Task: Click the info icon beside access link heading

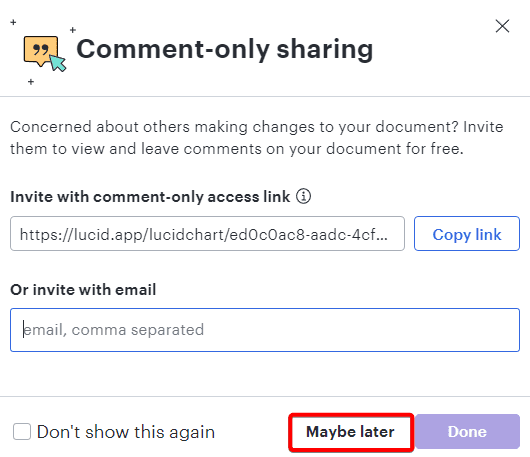Action: [x=304, y=196]
